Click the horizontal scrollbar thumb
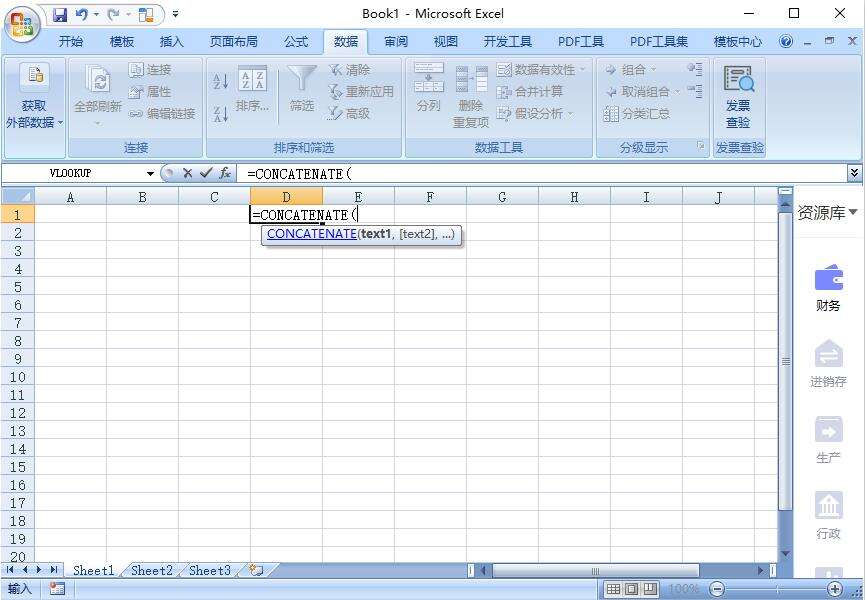The height and width of the screenshot is (600, 865). (595, 570)
